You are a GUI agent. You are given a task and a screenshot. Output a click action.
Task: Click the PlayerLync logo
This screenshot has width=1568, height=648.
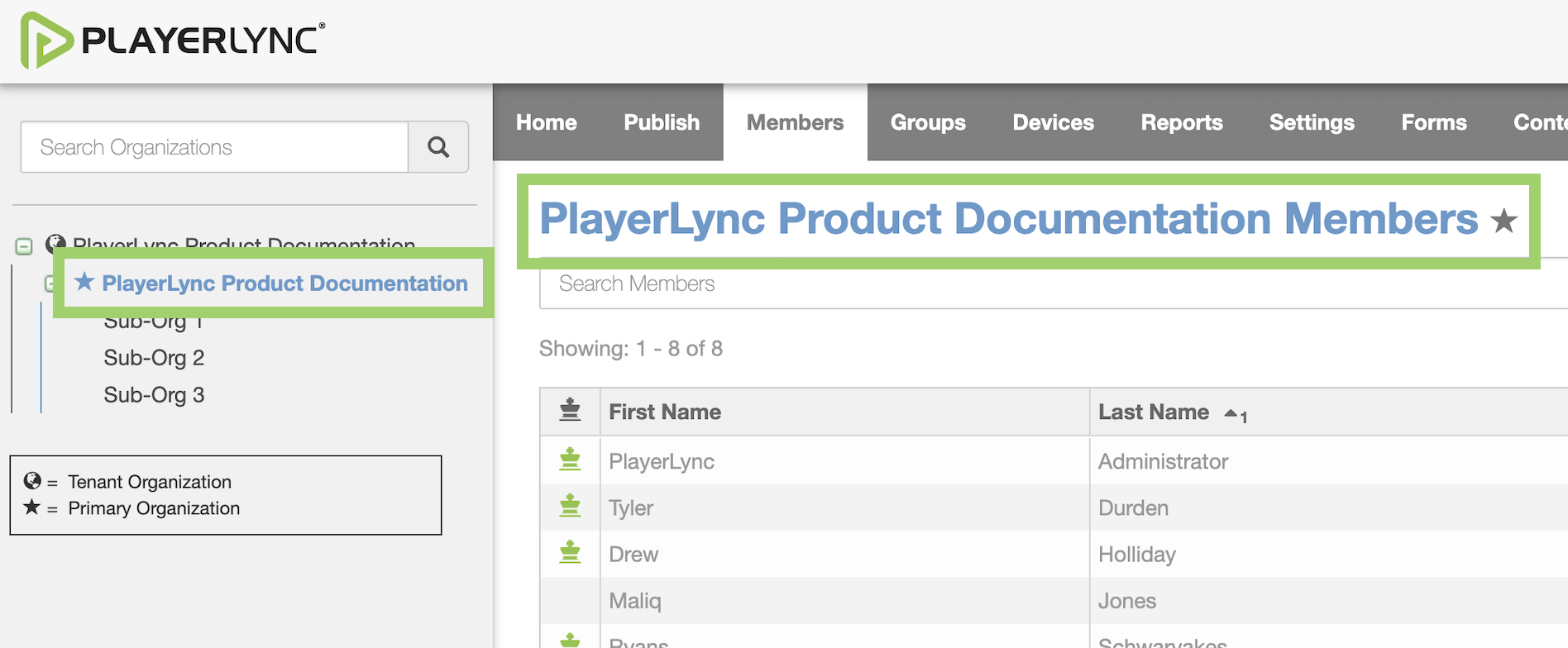(x=172, y=40)
